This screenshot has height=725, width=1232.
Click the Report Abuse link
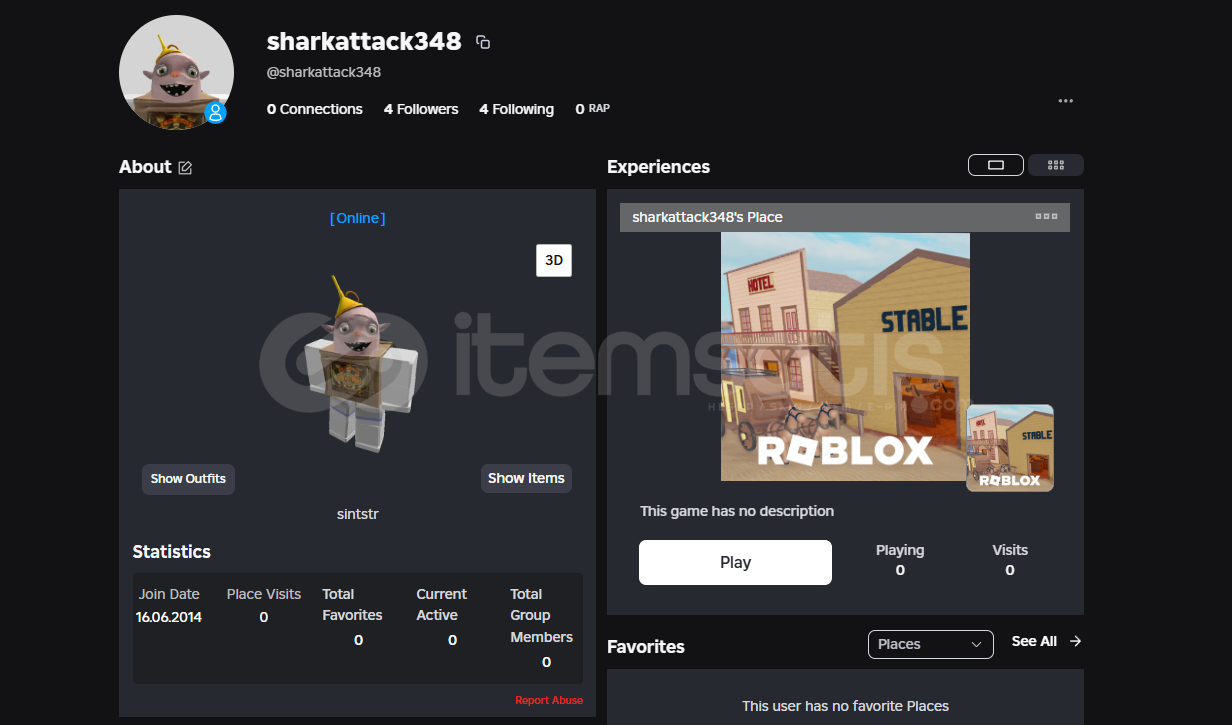[549, 700]
